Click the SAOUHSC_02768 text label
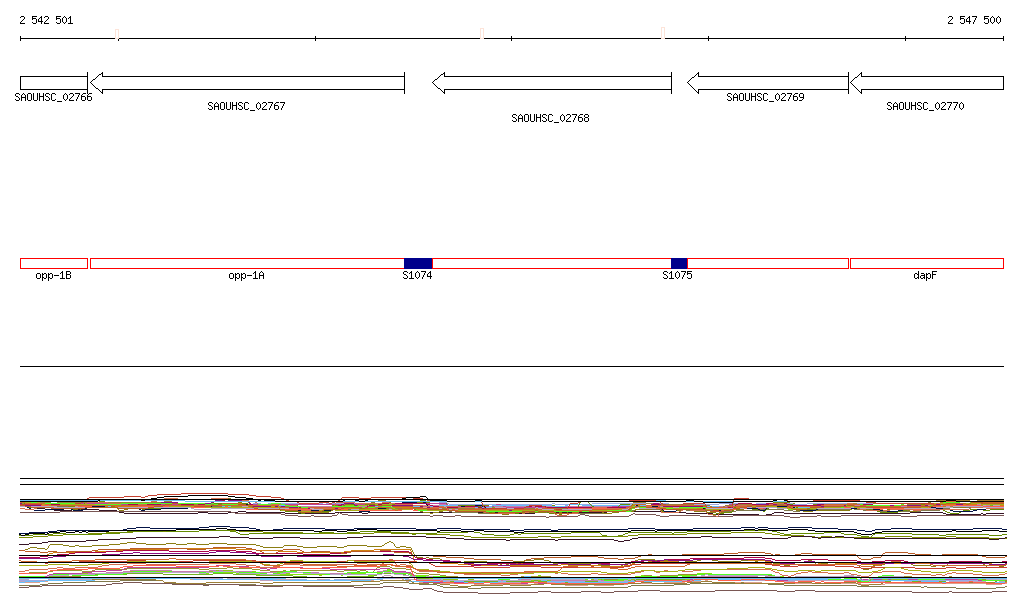 [550, 118]
